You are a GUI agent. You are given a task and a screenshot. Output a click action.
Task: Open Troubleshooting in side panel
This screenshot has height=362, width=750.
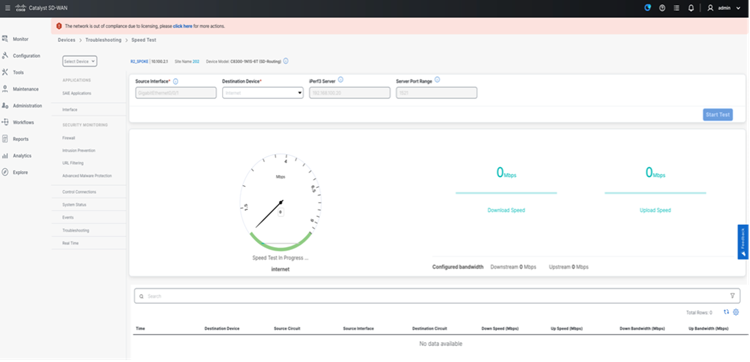pyautogui.click(x=76, y=230)
